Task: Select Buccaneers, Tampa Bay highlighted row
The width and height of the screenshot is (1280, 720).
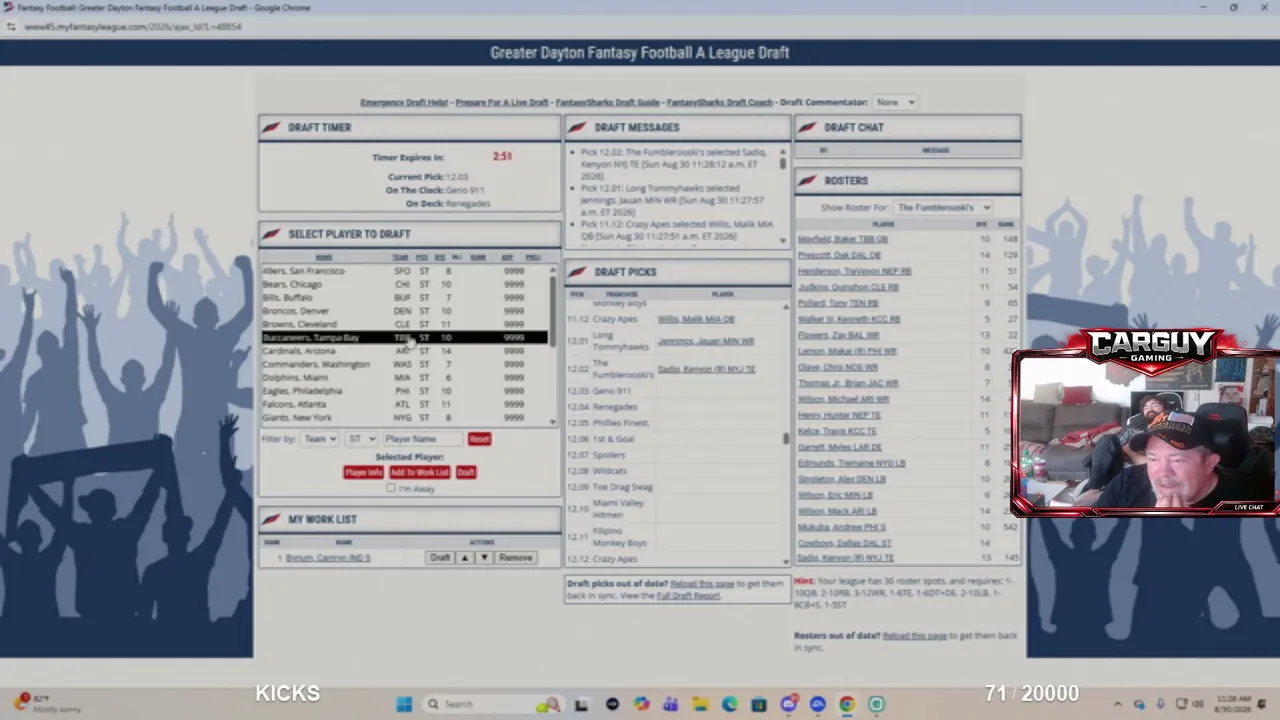Action: tap(404, 338)
